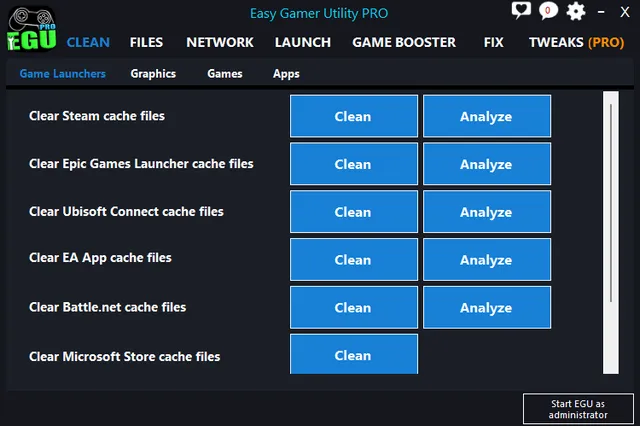Click 'Clear Ubisoft Connect cache files' label
The height and width of the screenshot is (426, 640).
[126, 211]
